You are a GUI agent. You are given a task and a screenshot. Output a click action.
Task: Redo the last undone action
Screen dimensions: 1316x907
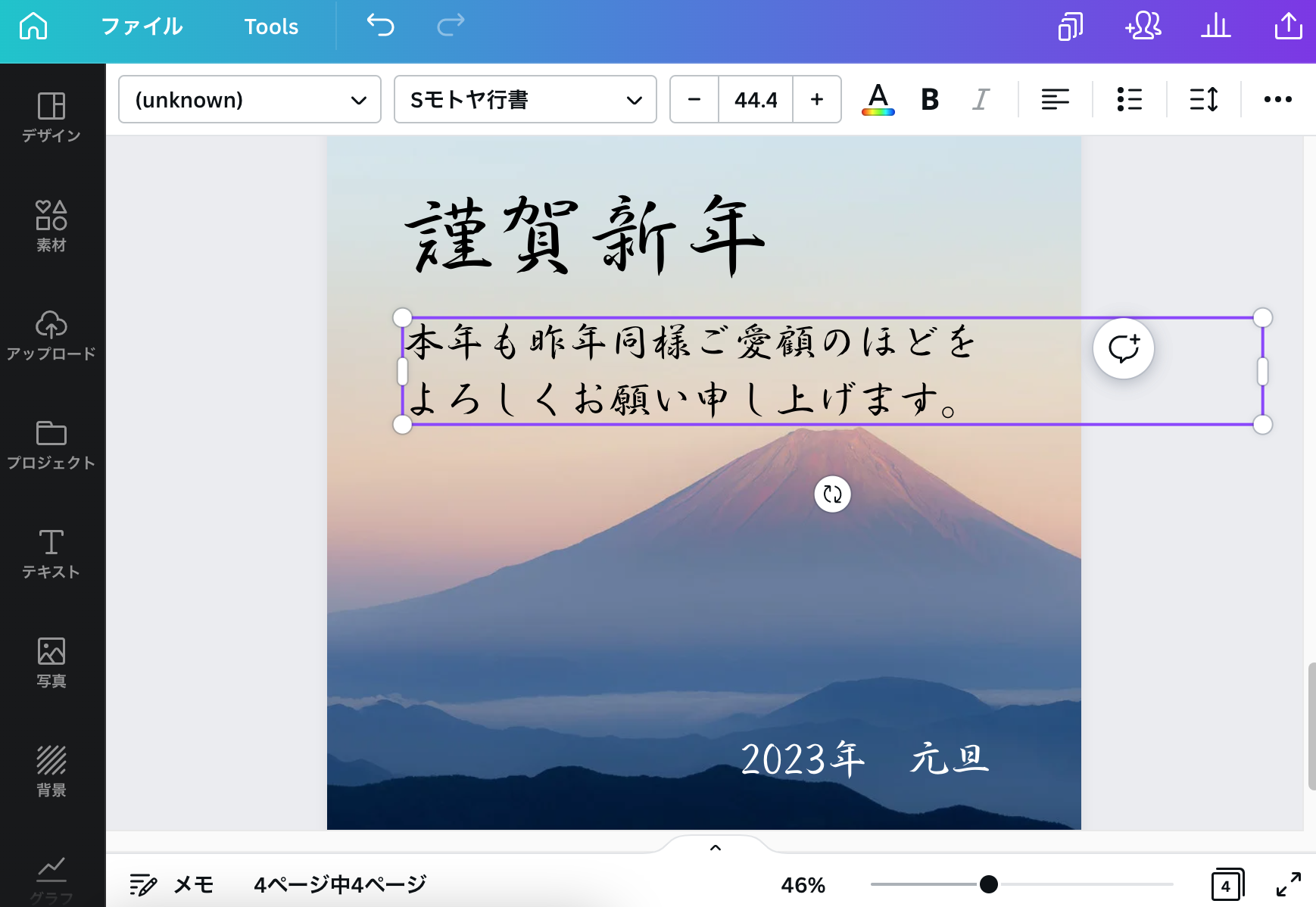click(x=451, y=25)
